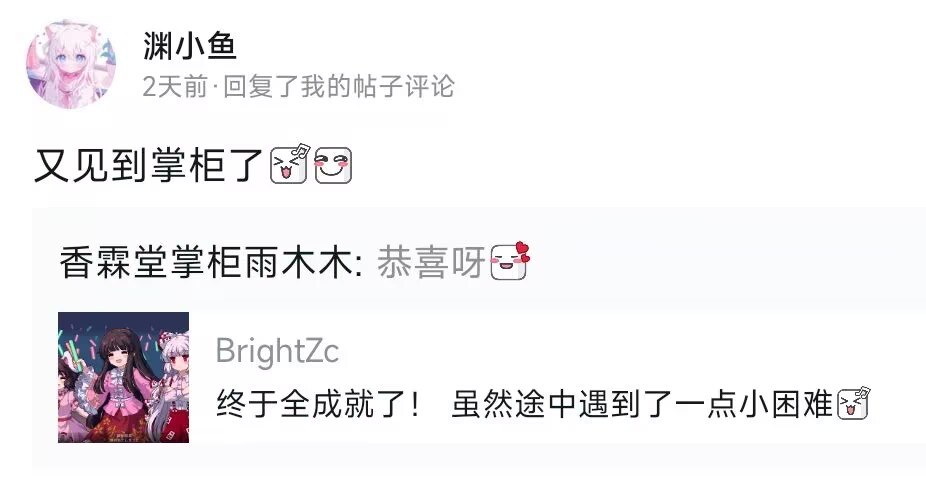926x499 pixels.
Task: Select the white post preview card
Action: click(492, 377)
